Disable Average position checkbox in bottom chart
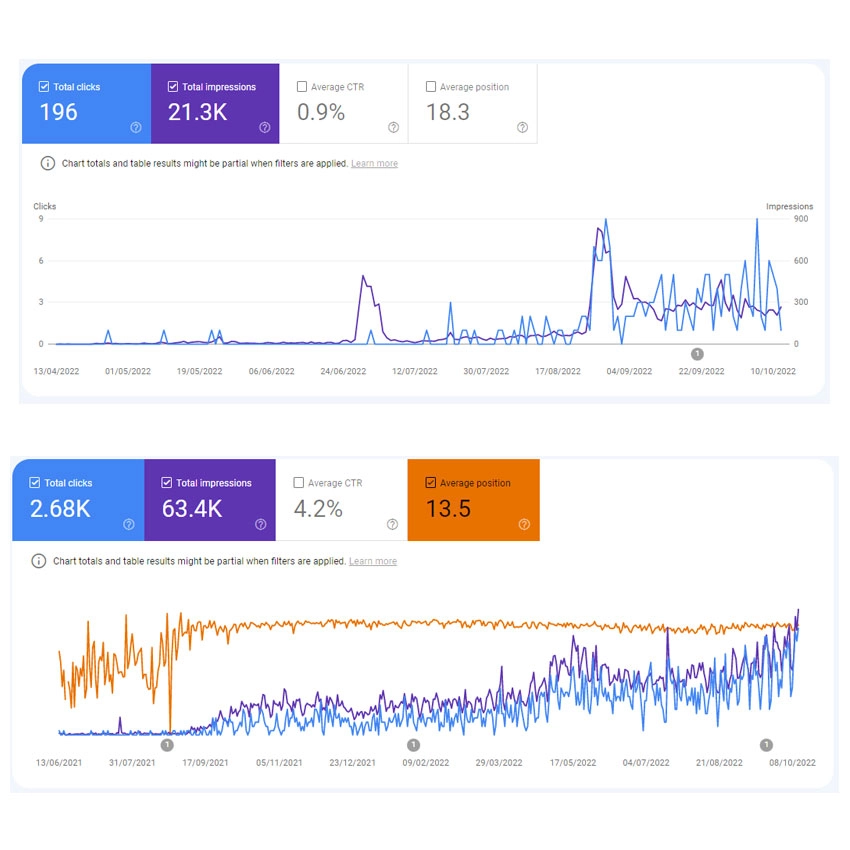Image resolution: width=850 pixels, height=850 pixels. click(x=431, y=482)
